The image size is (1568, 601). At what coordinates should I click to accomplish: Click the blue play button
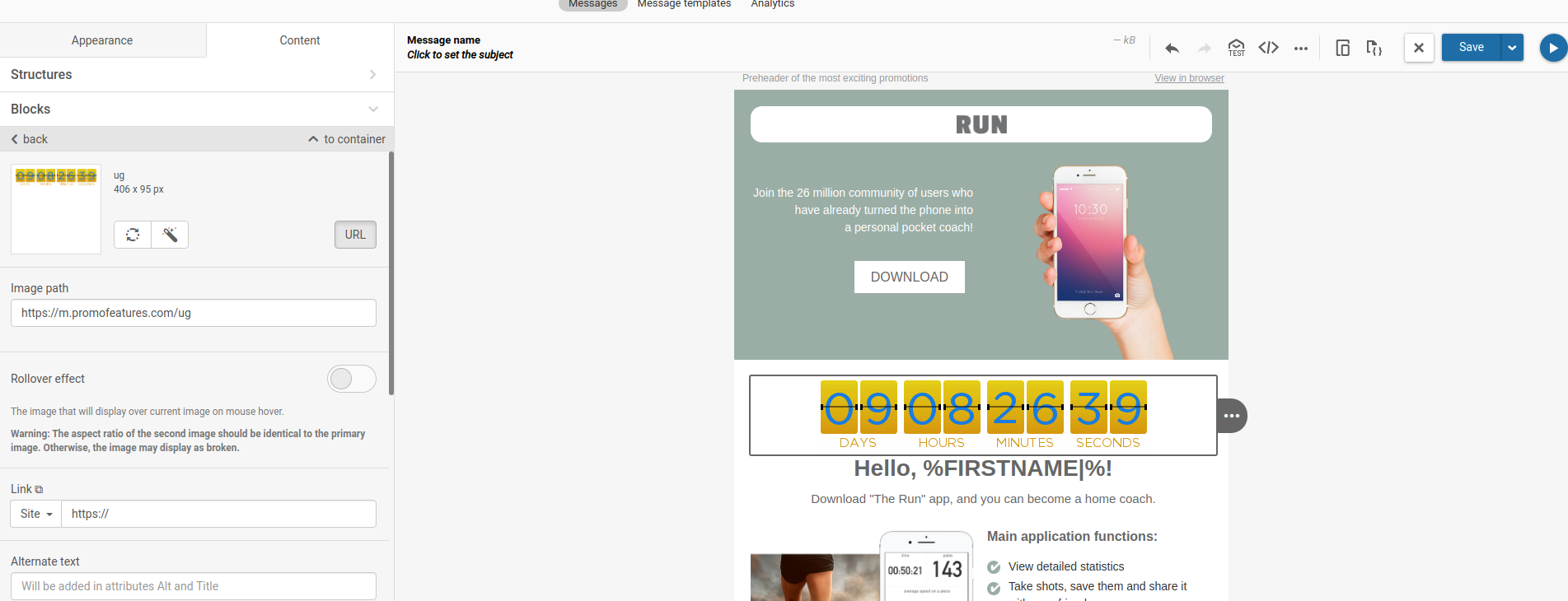coord(1553,48)
